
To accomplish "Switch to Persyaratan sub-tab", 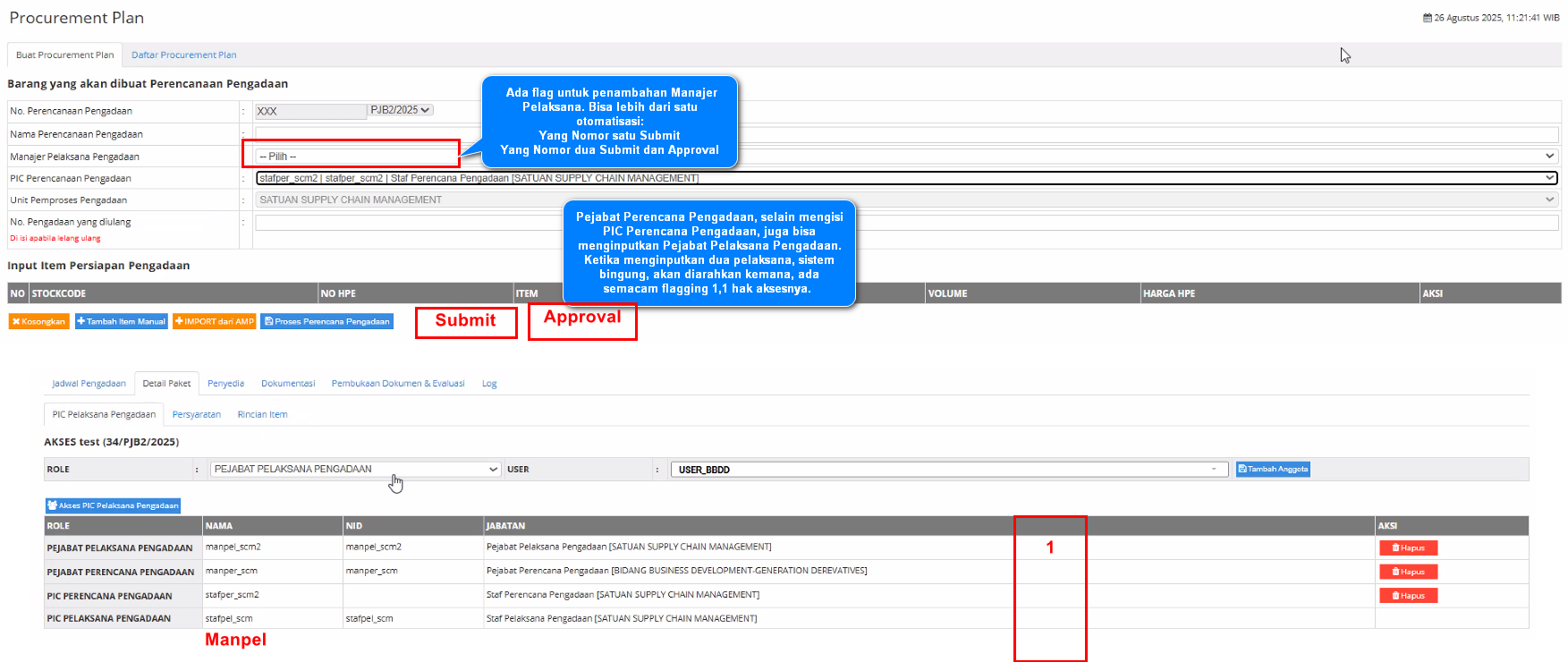I will pos(196,415).
